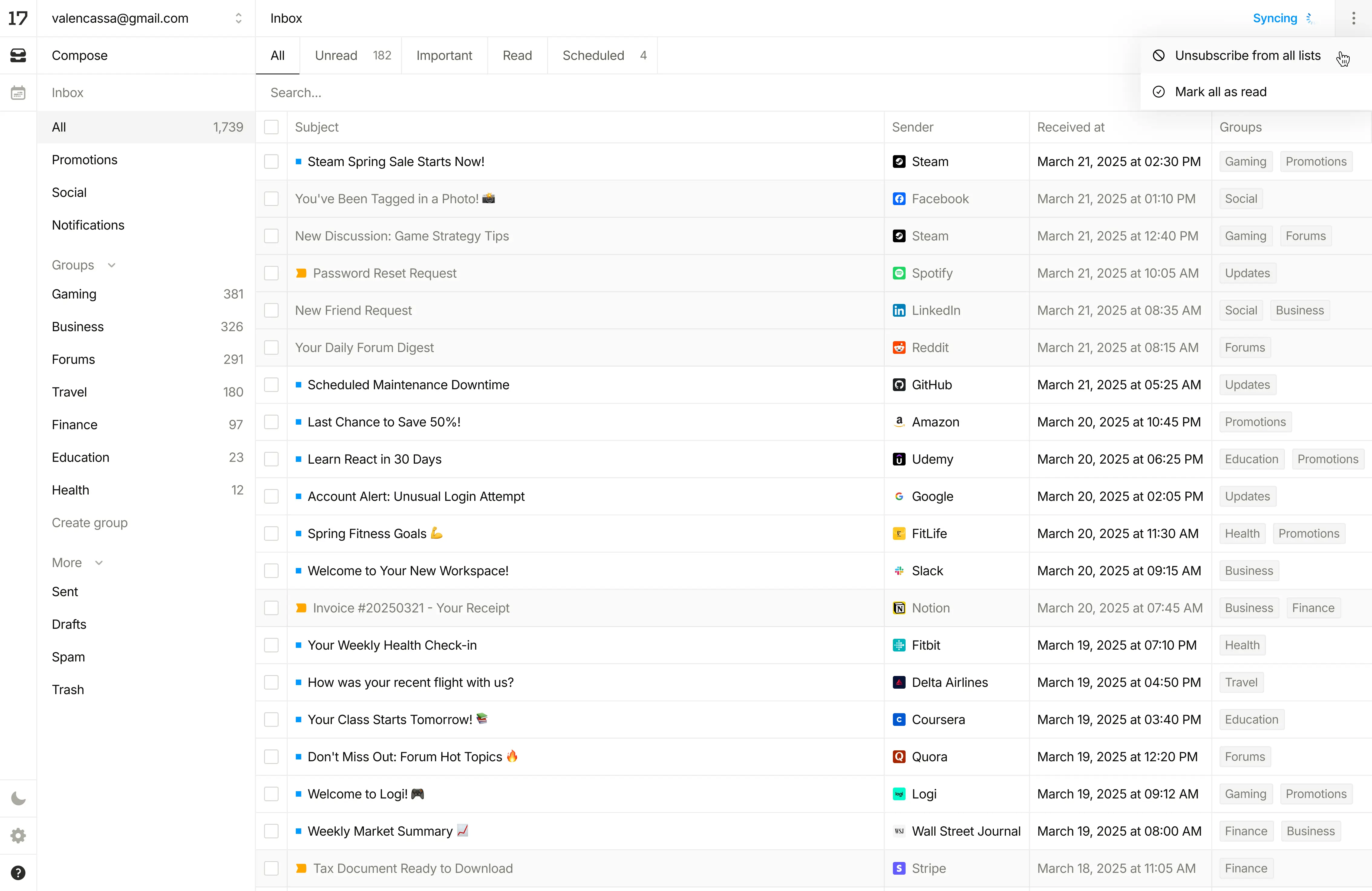Click the Compose button
Image resolution: width=1372 pixels, height=891 pixels.
pos(146,55)
